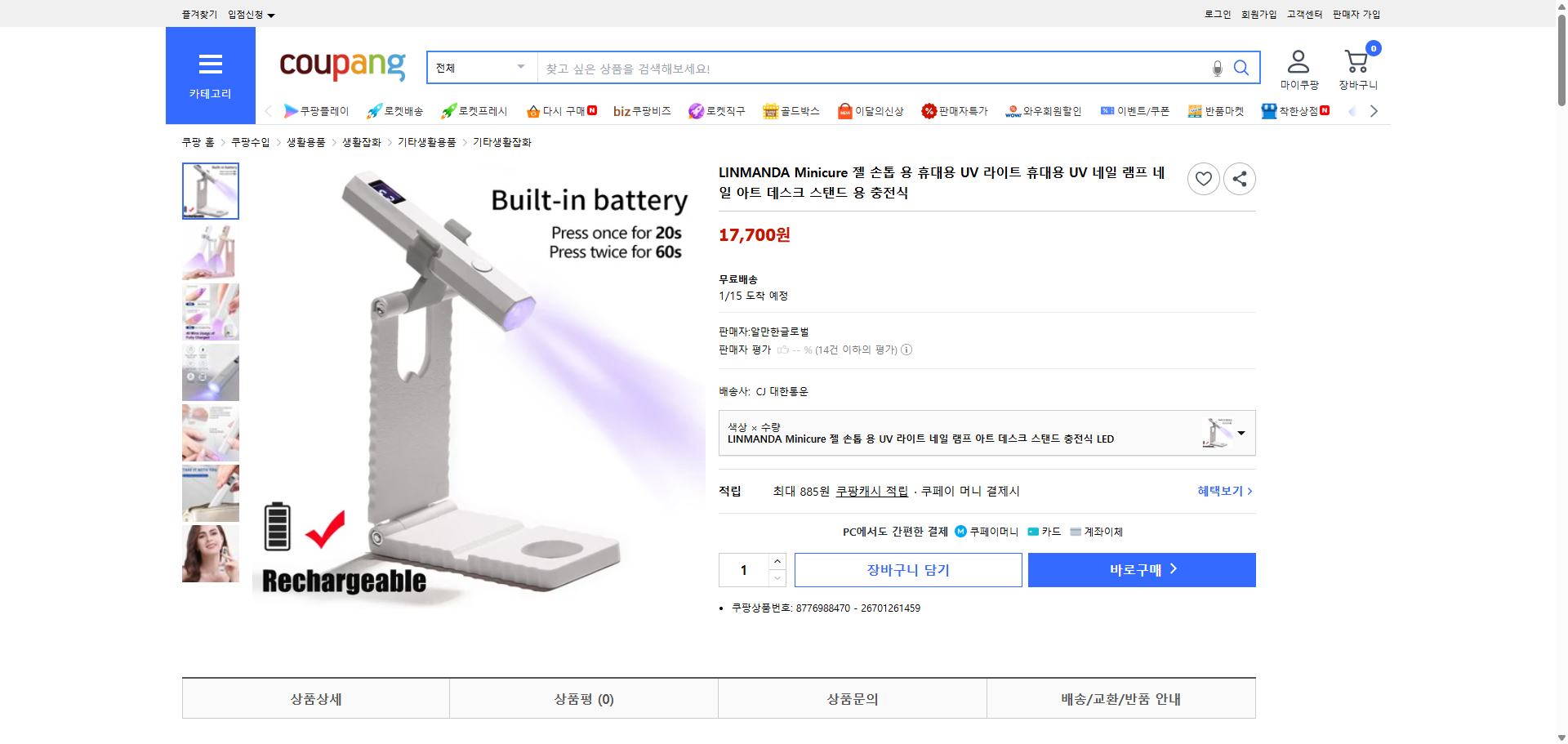The width and height of the screenshot is (1568, 744).
Task: Select the first product image thumbnail
Action: click(x=210, y=190)
